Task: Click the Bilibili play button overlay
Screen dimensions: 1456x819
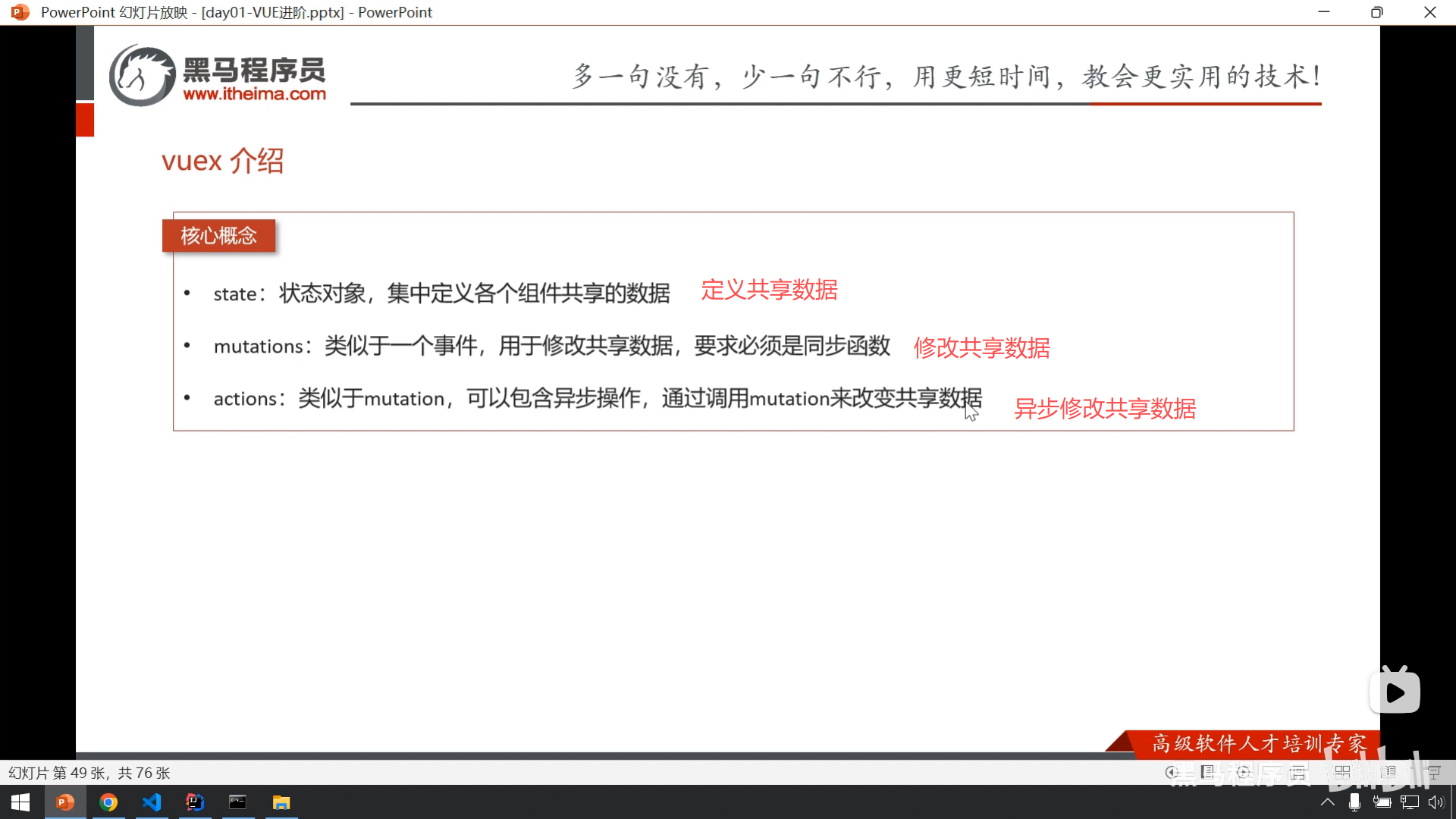Action: [x=1395, y=692]
